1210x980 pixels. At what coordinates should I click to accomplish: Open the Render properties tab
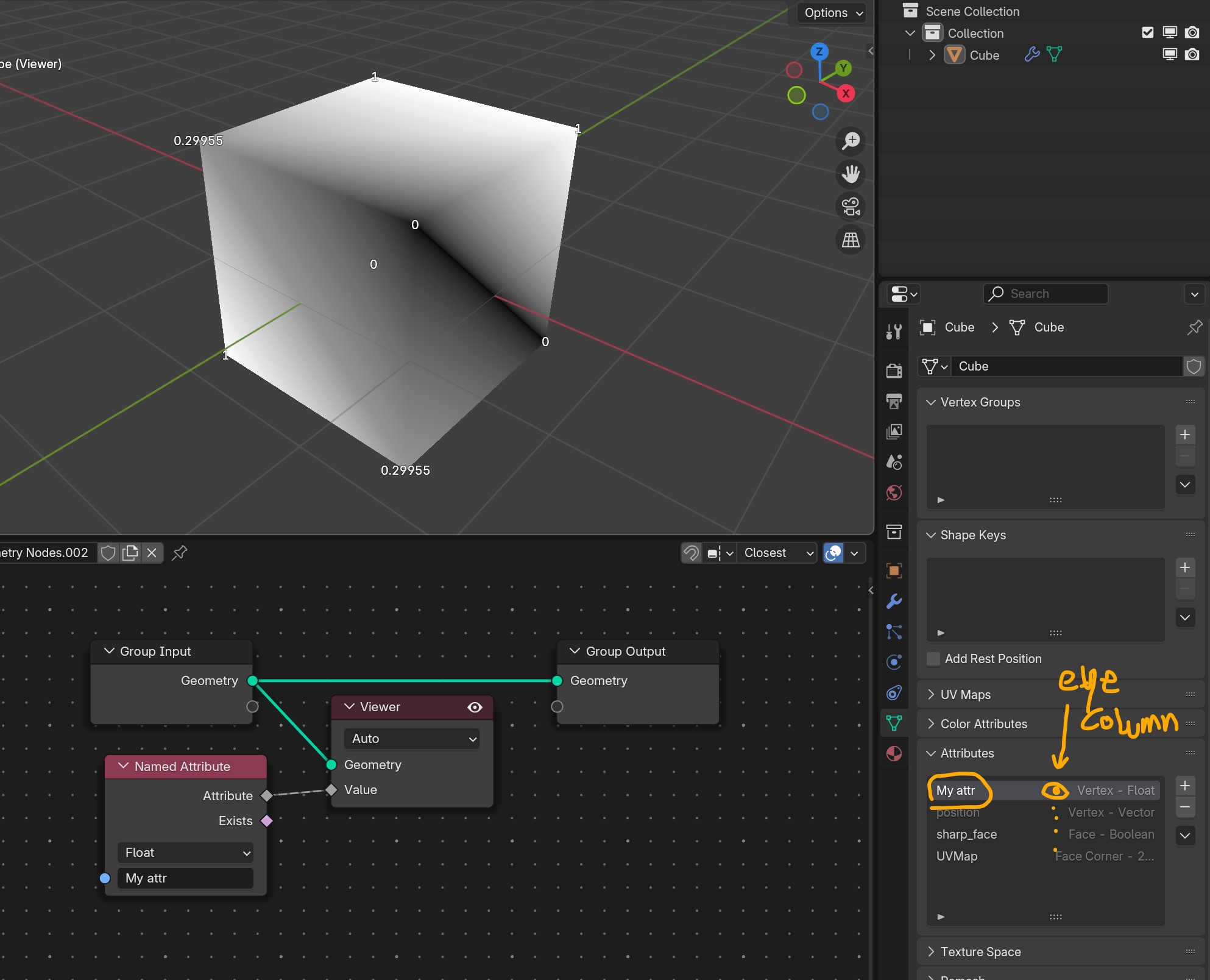click(894, 370)
